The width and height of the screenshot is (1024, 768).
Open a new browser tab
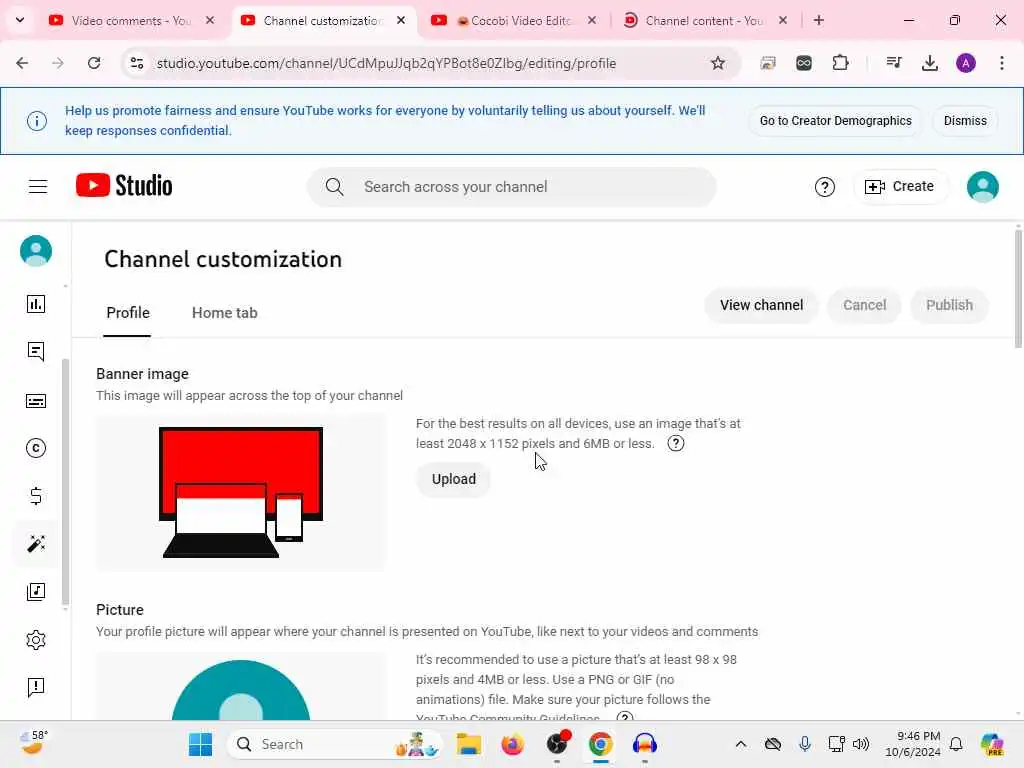pyautogui.click(x=818, y=20)
